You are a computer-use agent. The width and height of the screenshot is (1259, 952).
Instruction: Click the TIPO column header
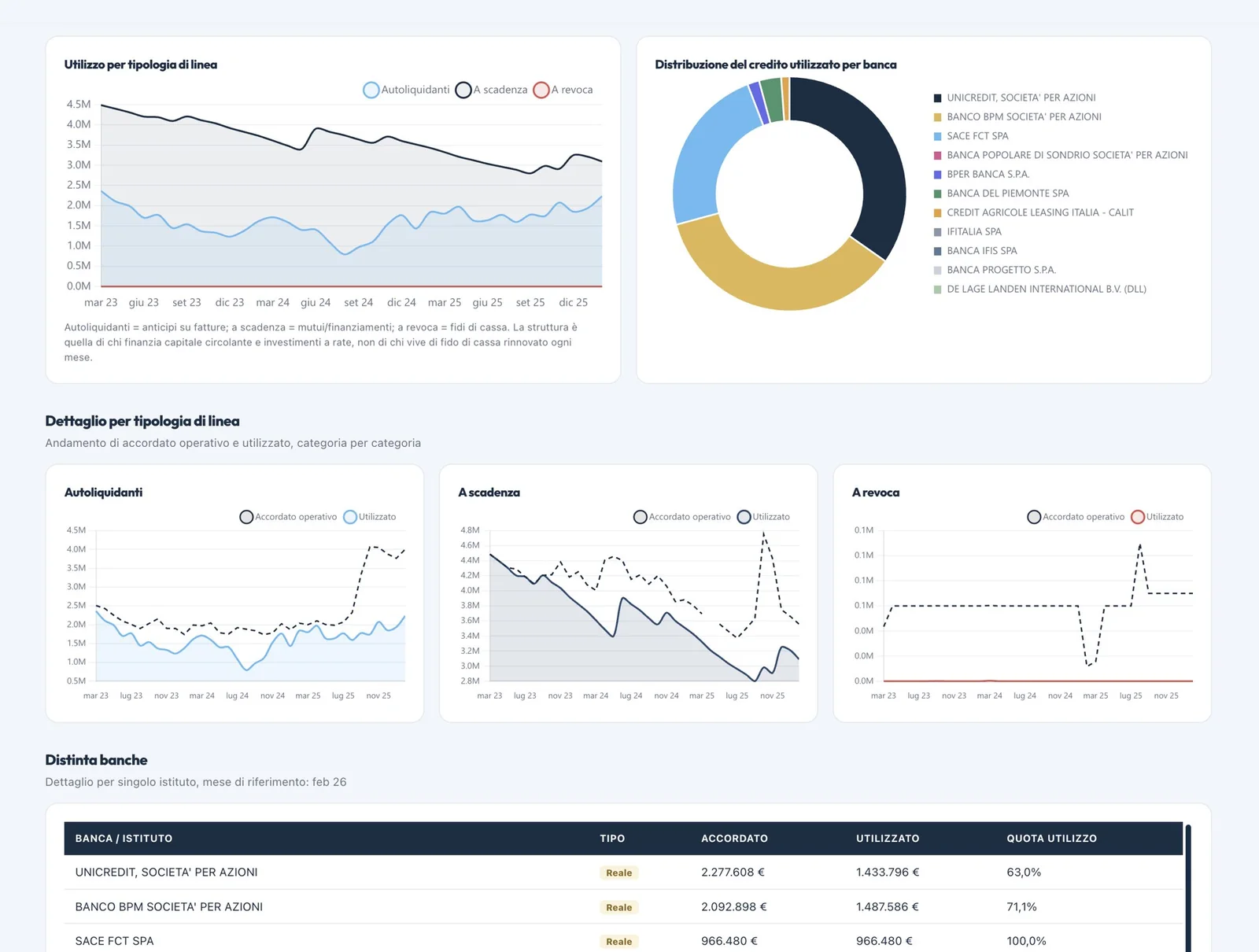pos(612,839)
